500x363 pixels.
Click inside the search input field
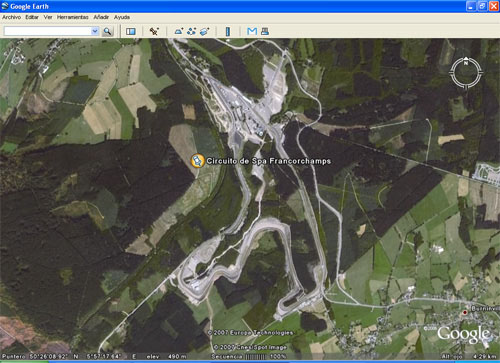tap(48, 31)
